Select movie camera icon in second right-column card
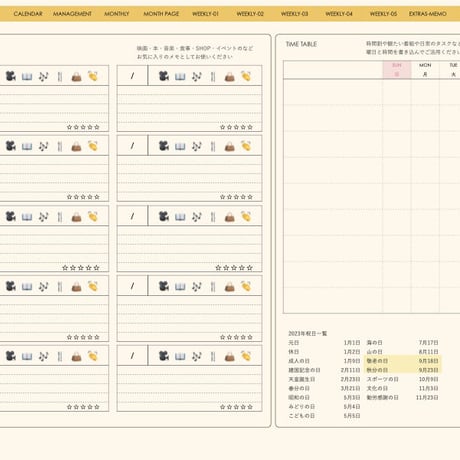460x460 pixels. 164,146
